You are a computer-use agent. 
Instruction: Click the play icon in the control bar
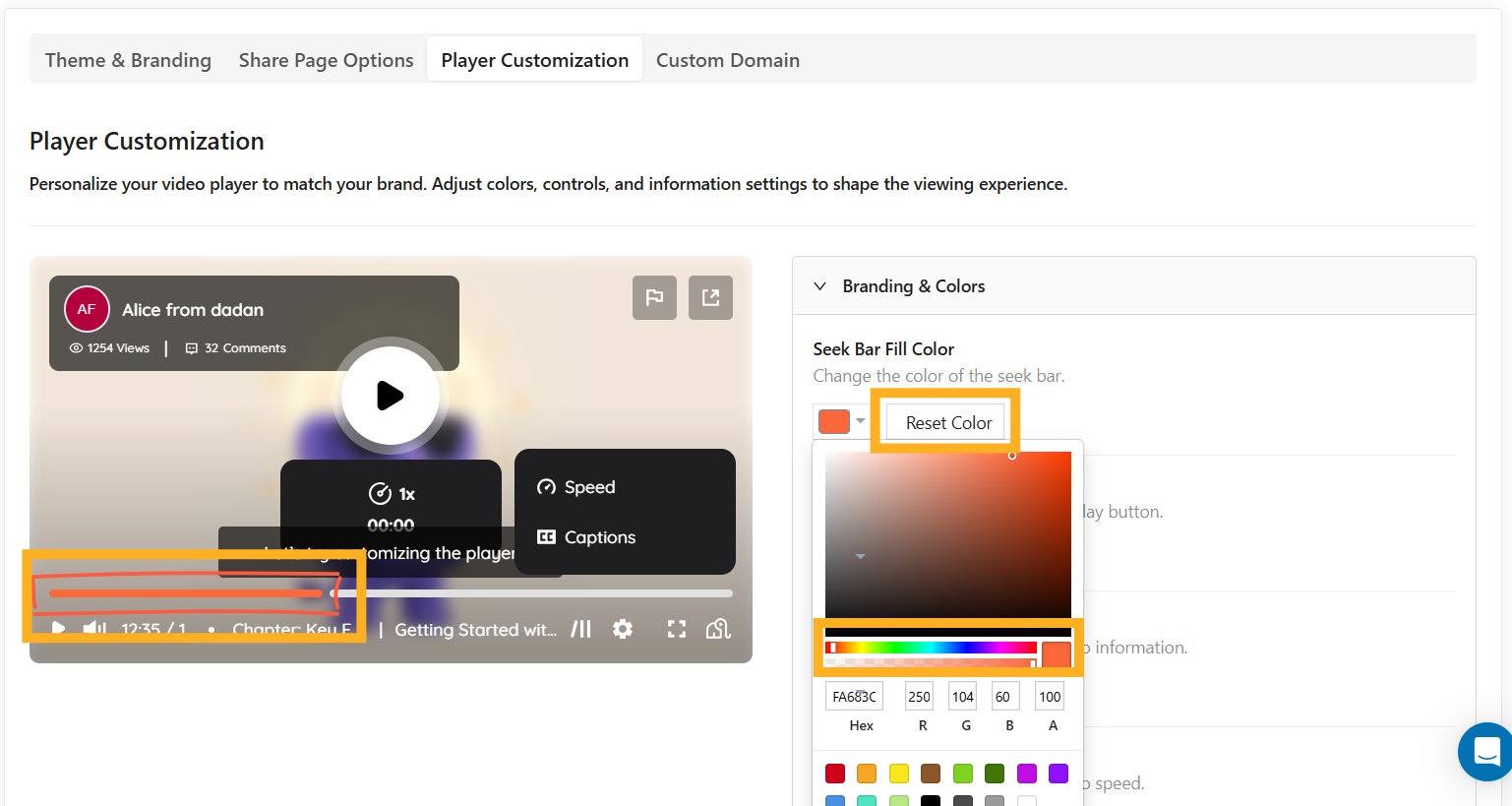tap(57, 628)
